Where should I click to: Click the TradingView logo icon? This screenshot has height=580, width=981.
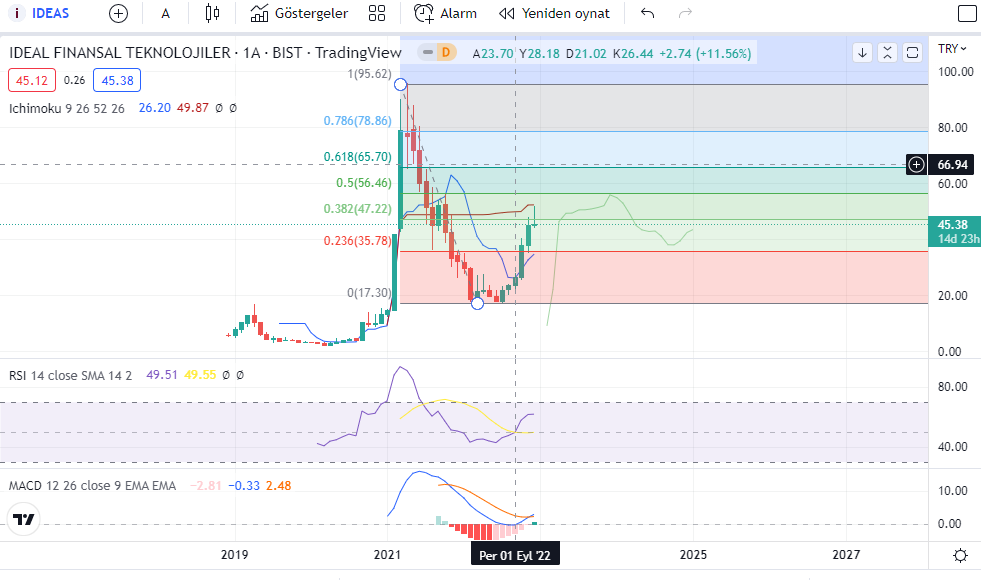(24, 519)
